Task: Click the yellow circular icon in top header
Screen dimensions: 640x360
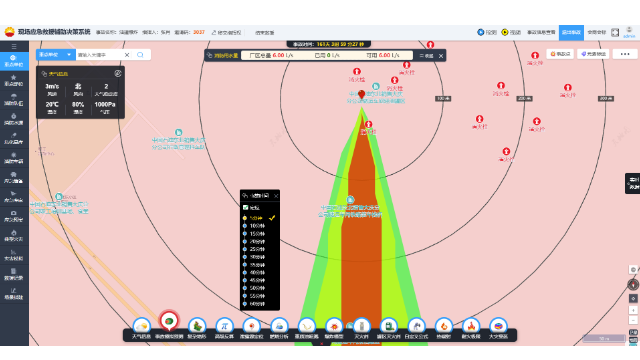Action: 505,32
